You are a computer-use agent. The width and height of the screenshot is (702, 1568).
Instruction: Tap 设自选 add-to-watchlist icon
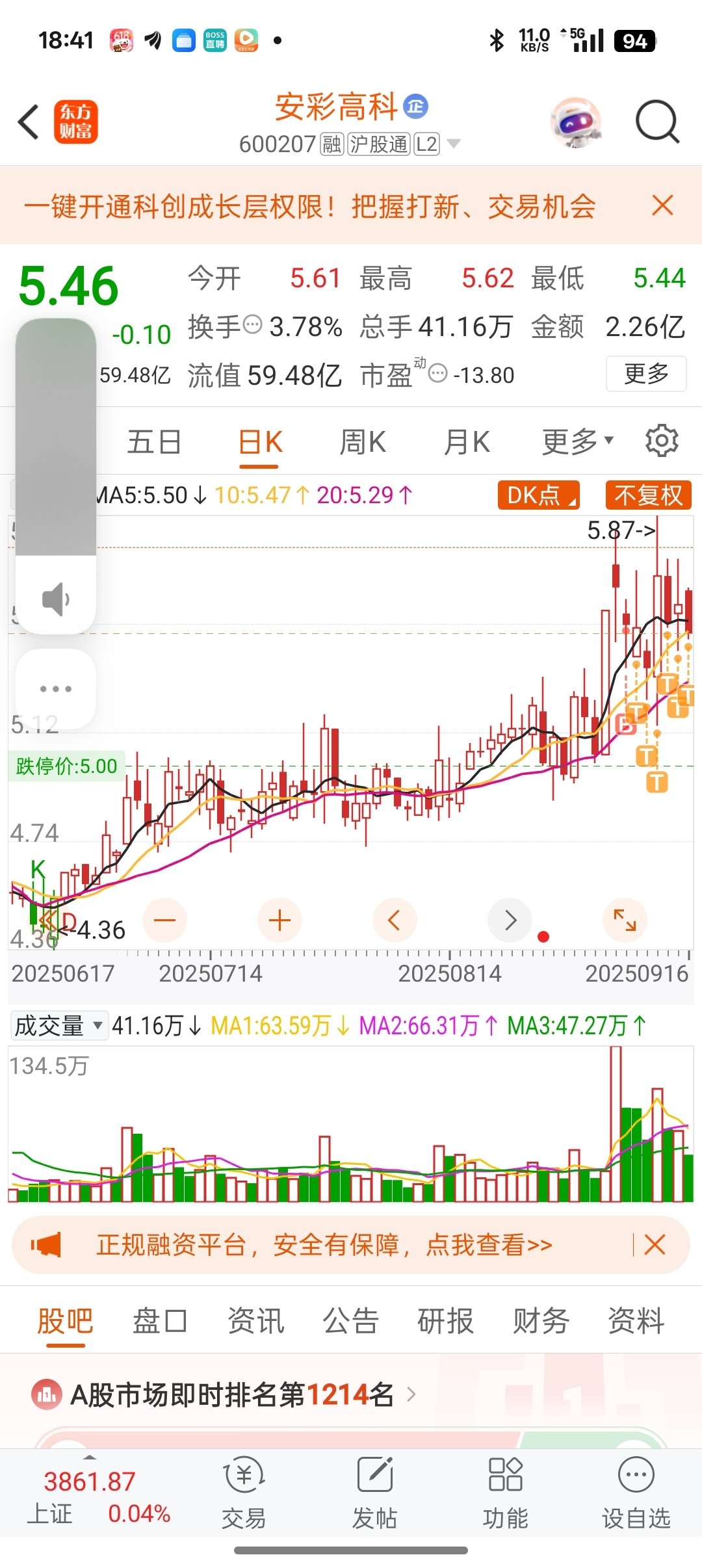tap(636, 1475)
